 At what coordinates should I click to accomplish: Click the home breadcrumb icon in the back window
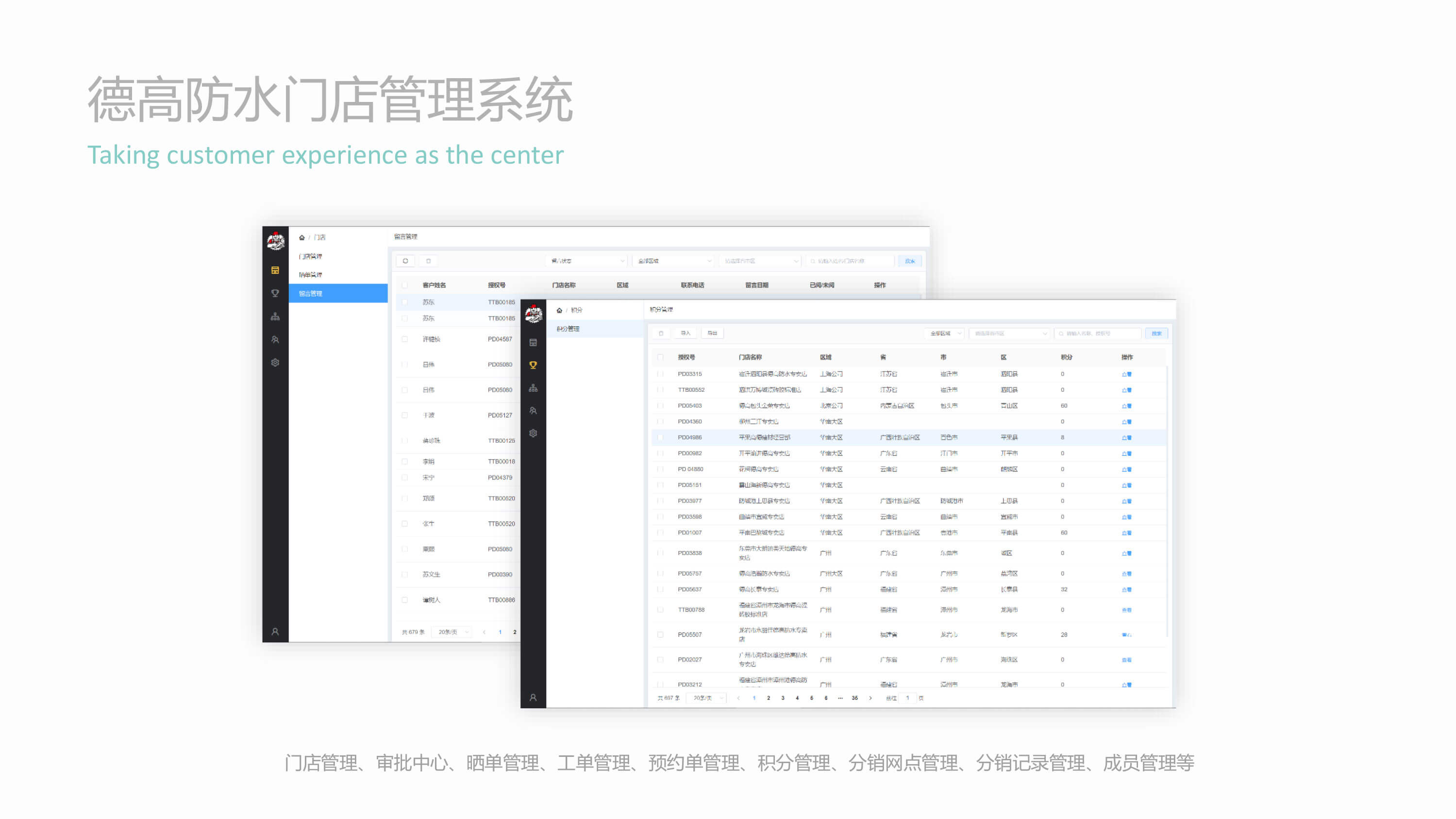(302, 237)
